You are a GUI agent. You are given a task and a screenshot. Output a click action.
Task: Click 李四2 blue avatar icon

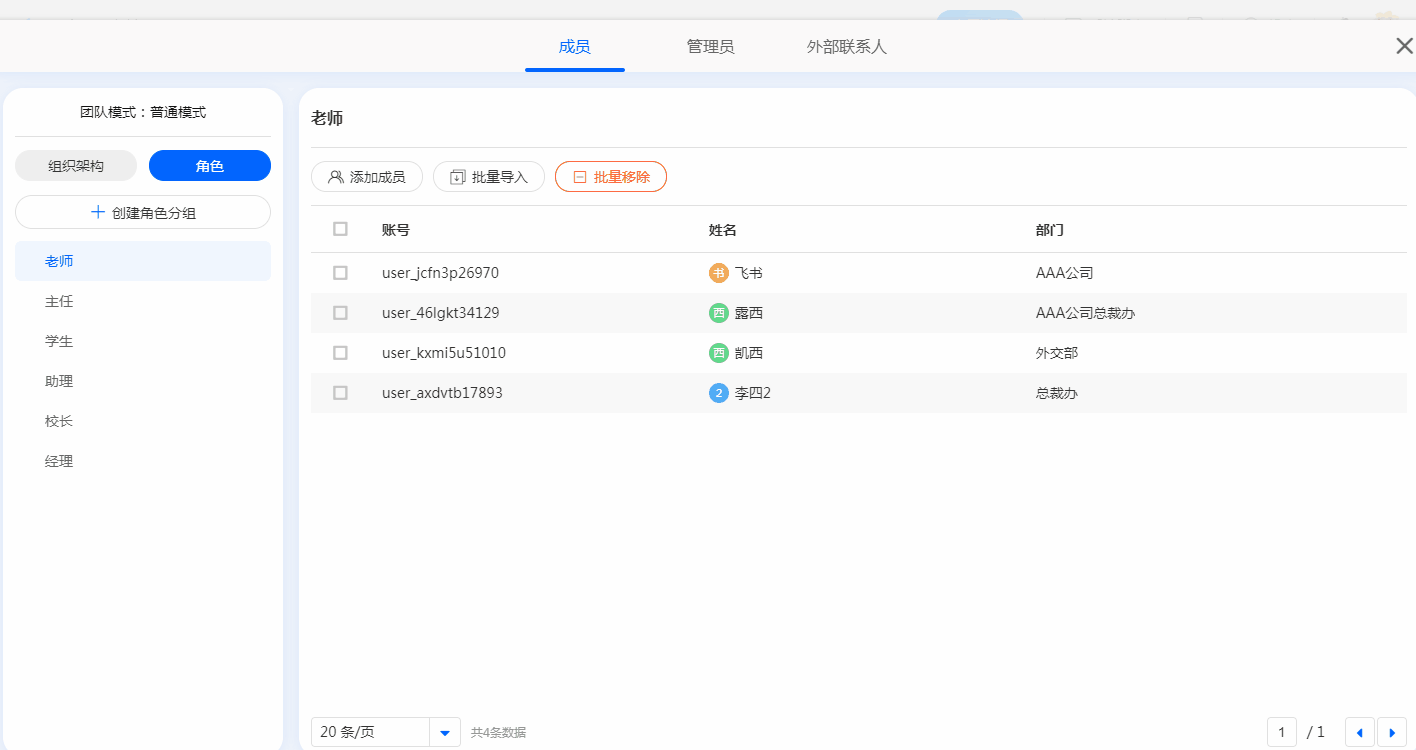[718, 393]
